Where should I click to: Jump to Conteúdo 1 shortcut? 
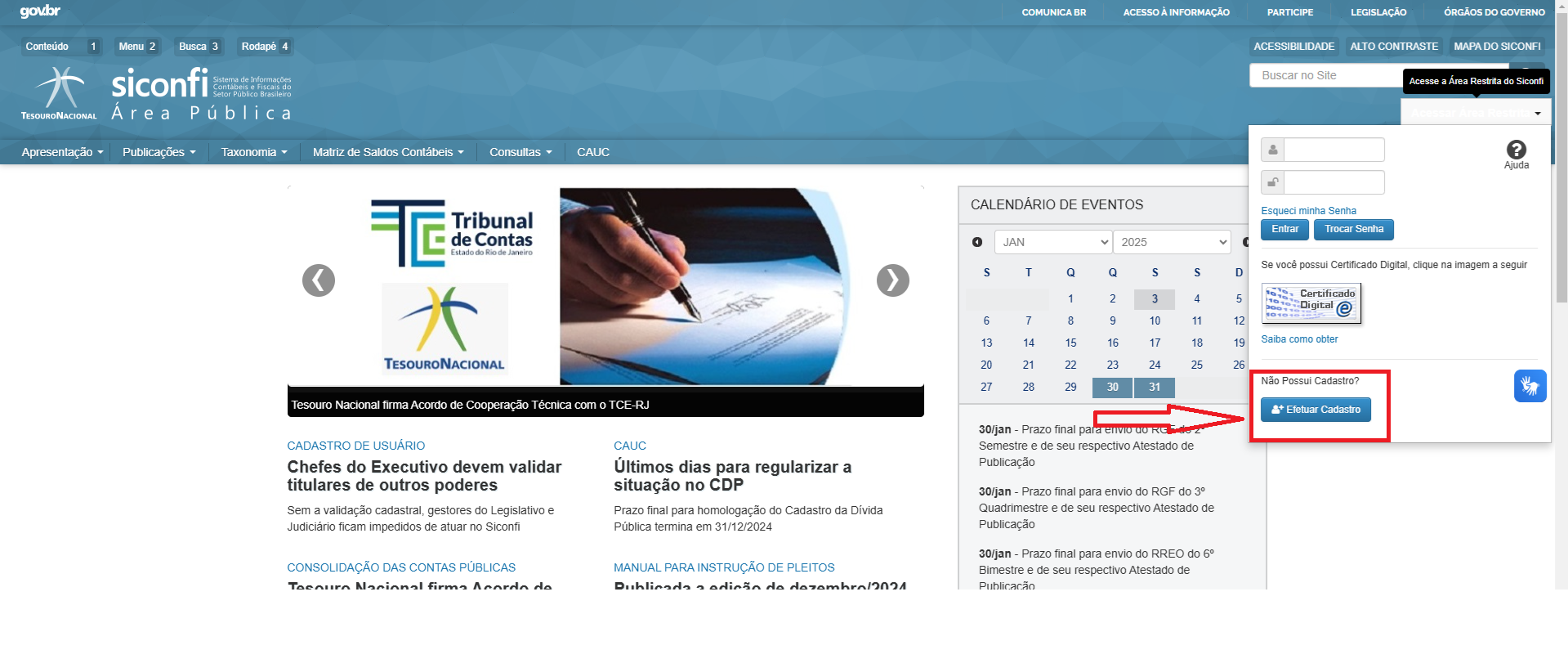pyautogui.click(x=61, y=47)
